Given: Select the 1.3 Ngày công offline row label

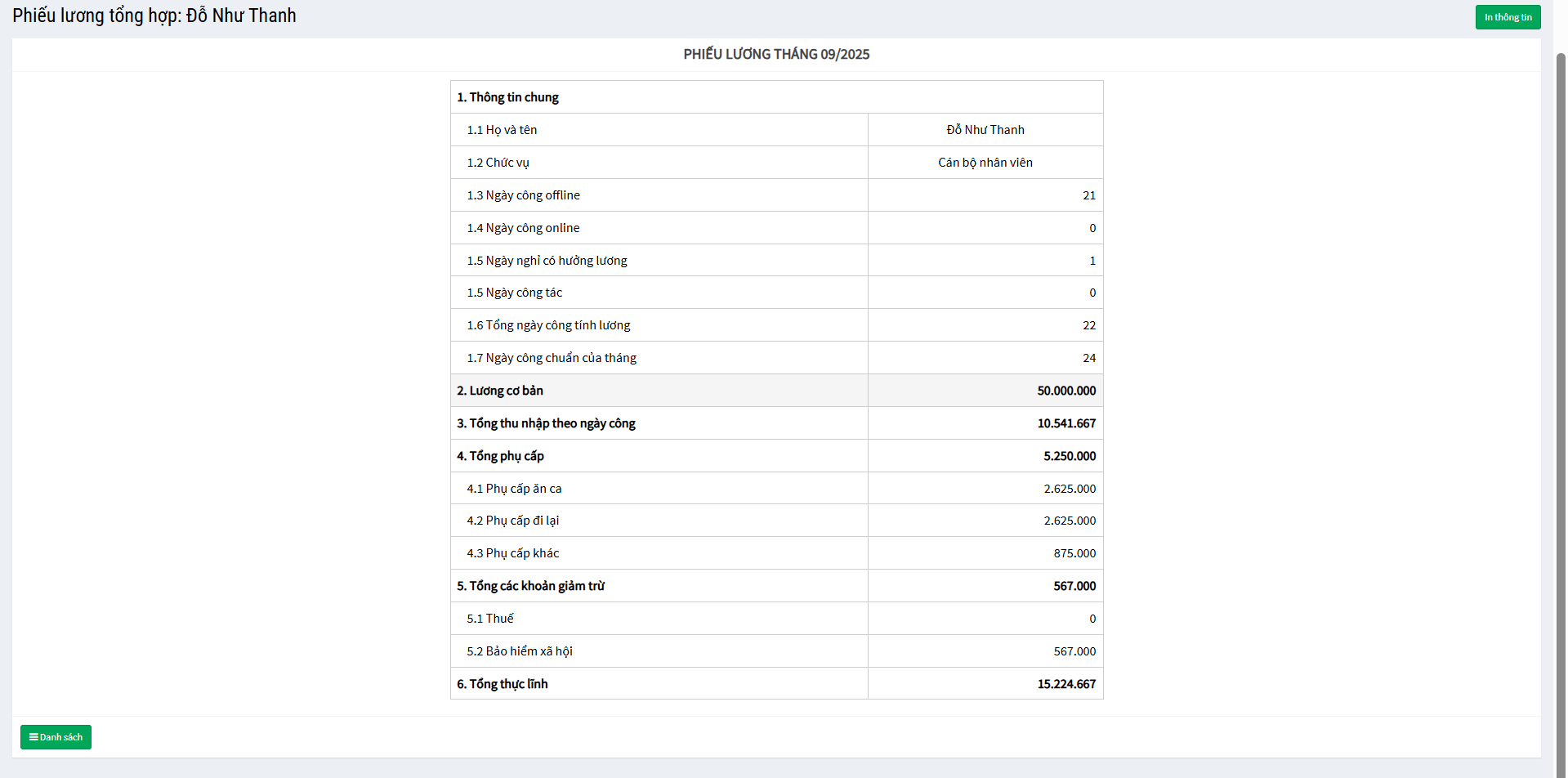Looking at the screenshot, I should coord(523,195).
